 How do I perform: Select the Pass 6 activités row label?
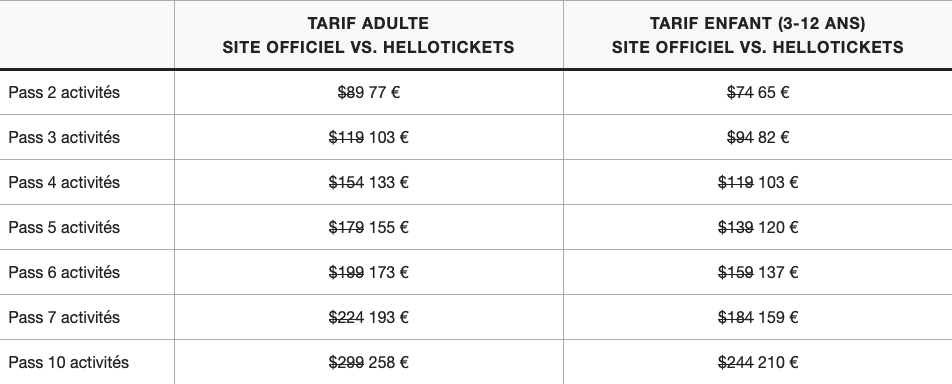coord(64,272)
